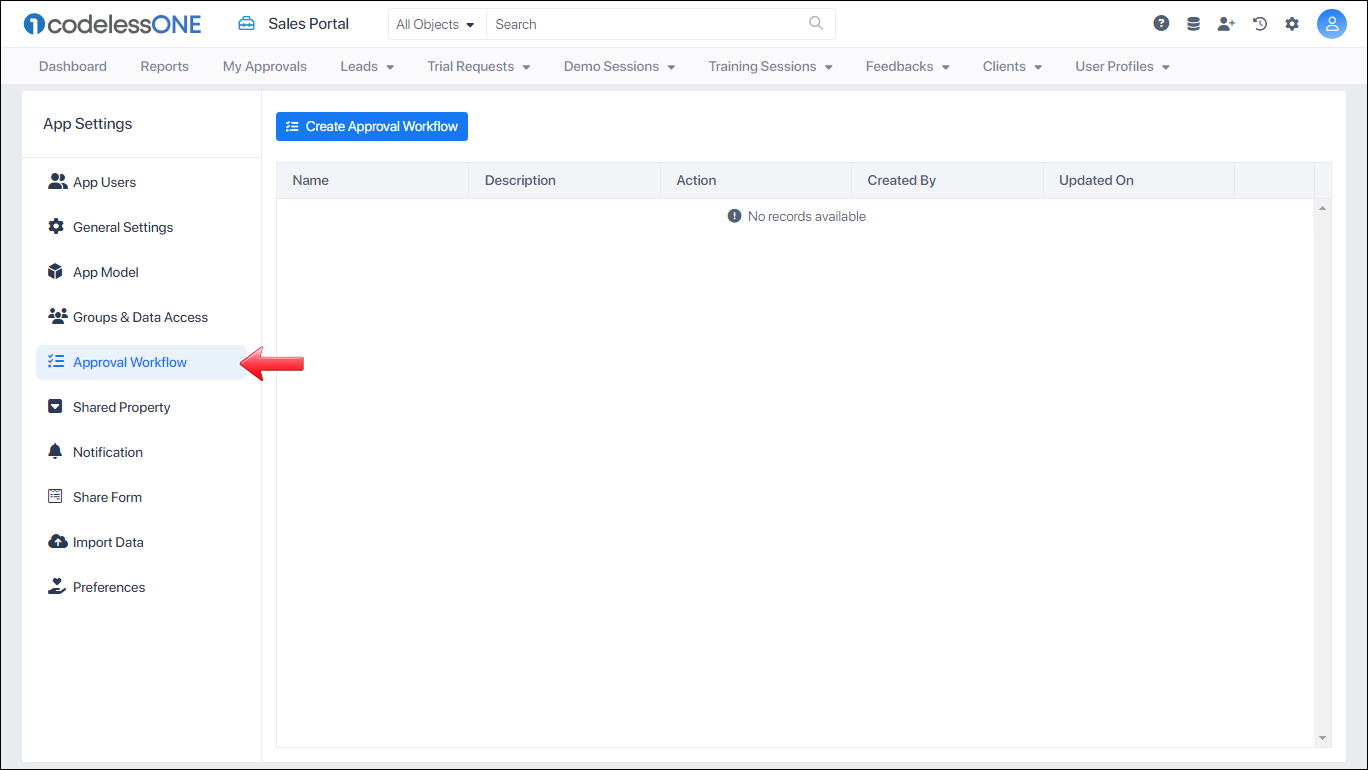Open the invite user icon
The width and height of the screenshot is (1368, 770).
pyautogui.click(x=1226, y=22)
